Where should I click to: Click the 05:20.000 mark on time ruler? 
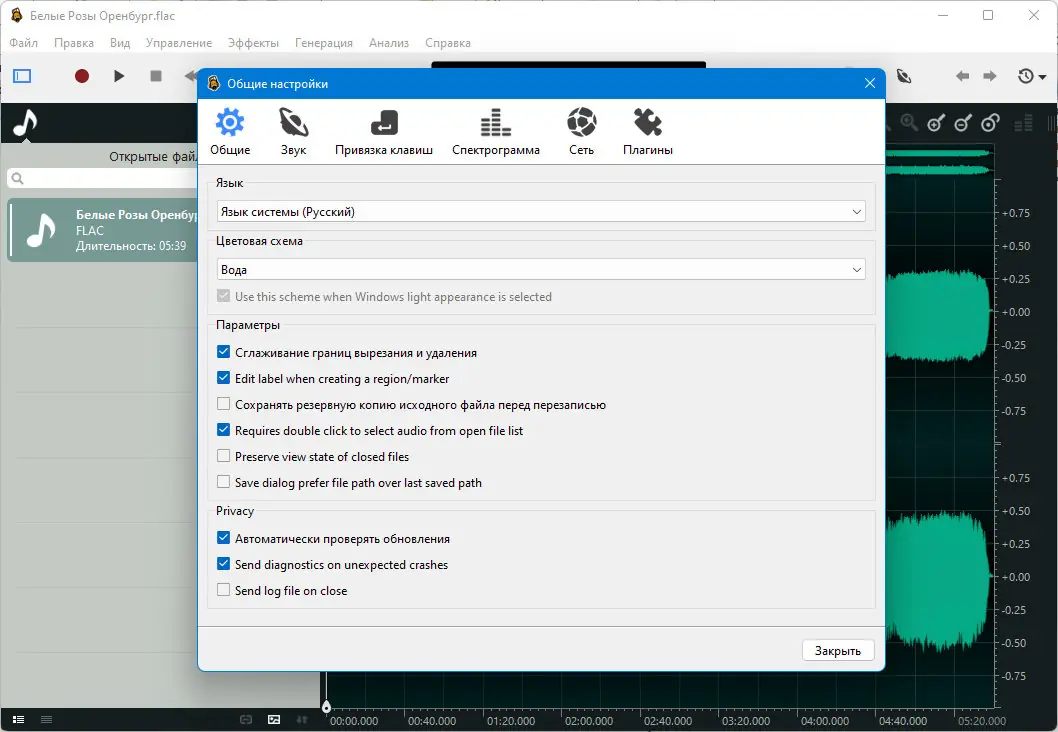point(982,721)
